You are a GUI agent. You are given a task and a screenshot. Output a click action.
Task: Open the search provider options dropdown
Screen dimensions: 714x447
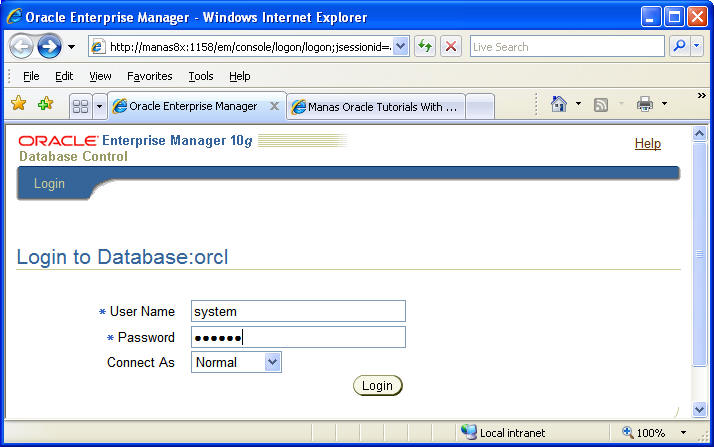pos(697,46)
